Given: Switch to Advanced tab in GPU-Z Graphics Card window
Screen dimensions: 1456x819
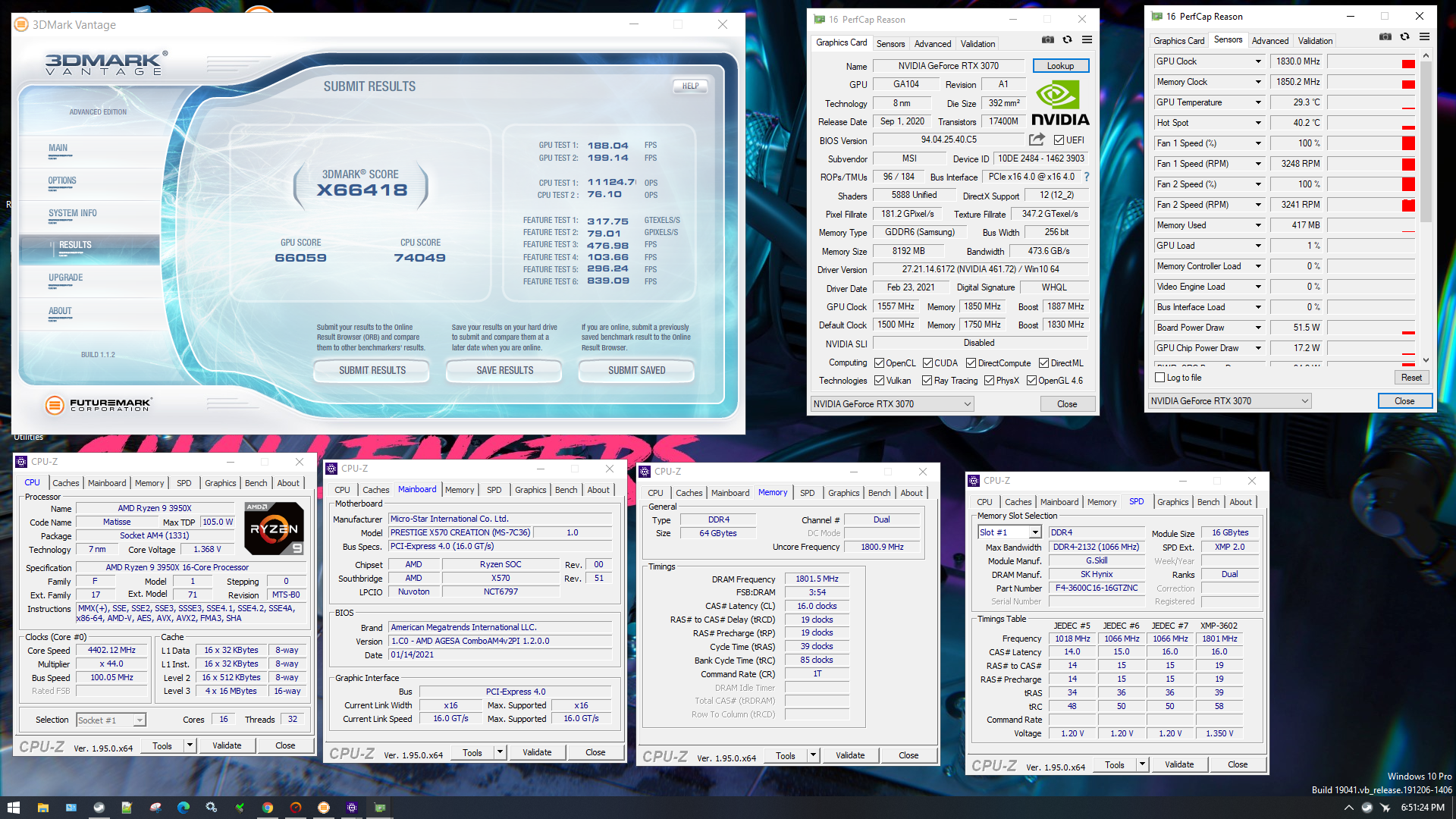Looking at the screenshot, I should [x=932, y=44].
